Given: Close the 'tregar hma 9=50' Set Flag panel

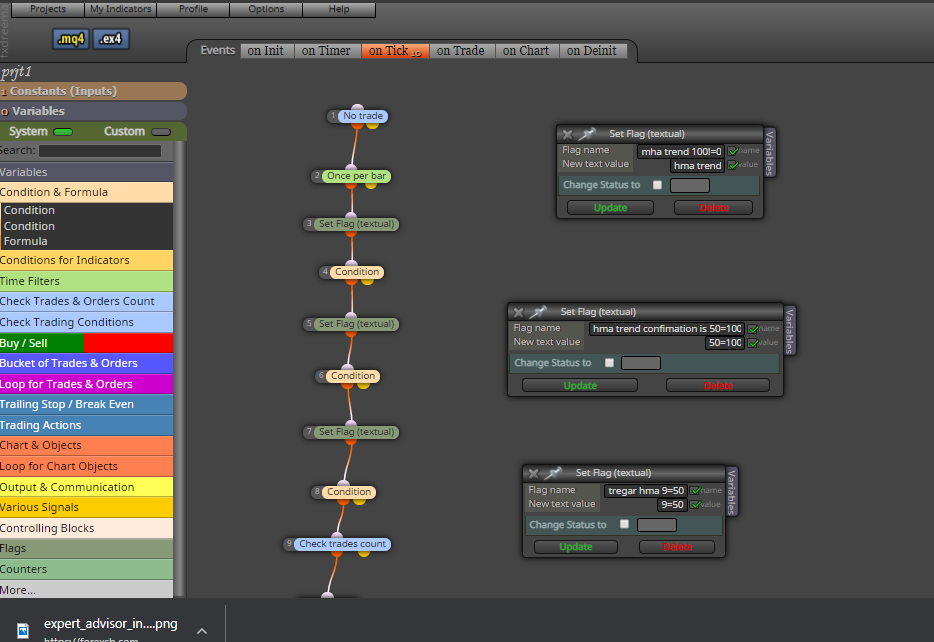Looking at the screenshot, I should (x=534, y=473).
